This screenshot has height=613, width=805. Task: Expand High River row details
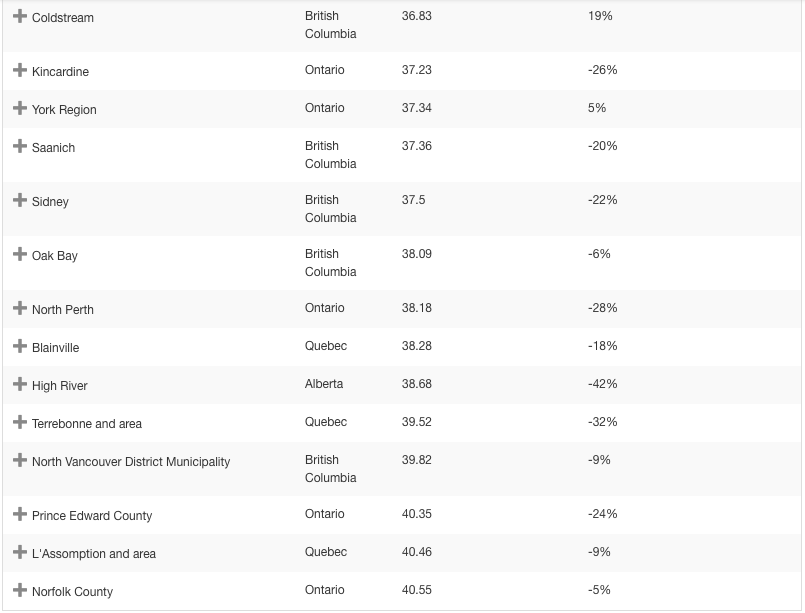[20, 385]
